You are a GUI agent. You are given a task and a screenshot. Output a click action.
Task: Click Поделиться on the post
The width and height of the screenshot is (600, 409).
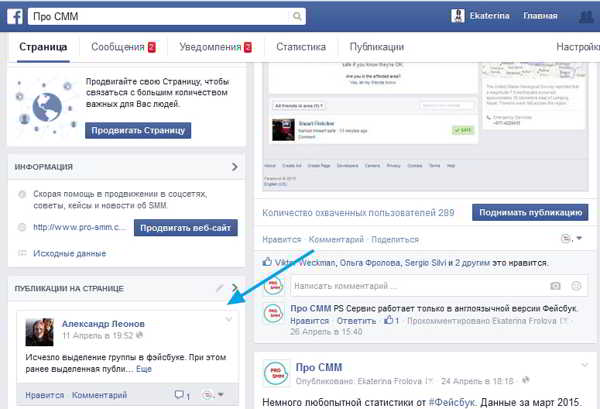[395, 240]
